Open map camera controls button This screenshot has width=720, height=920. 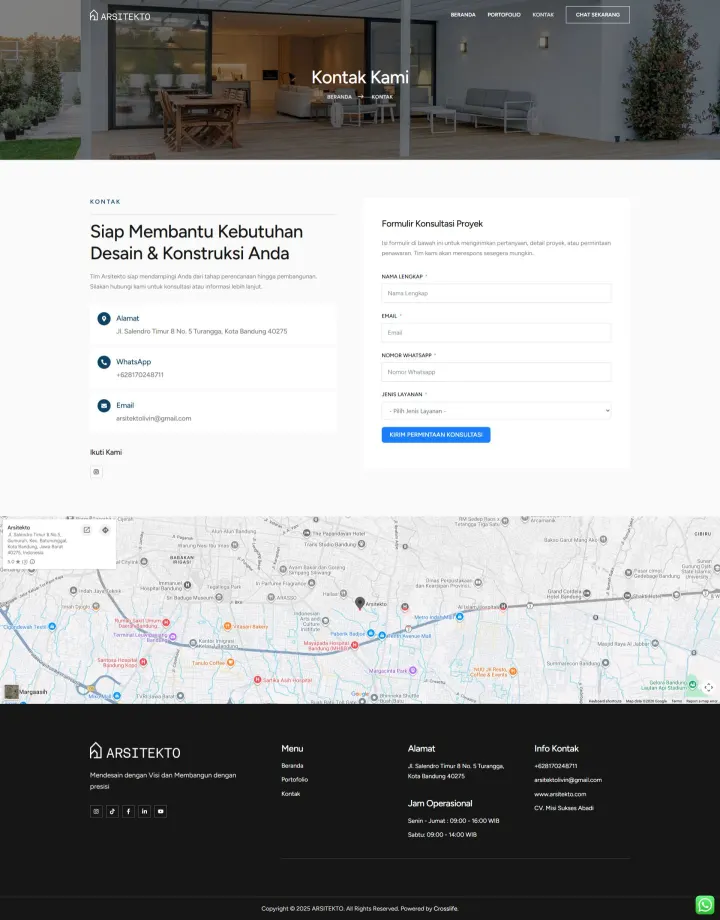[708, 688]
